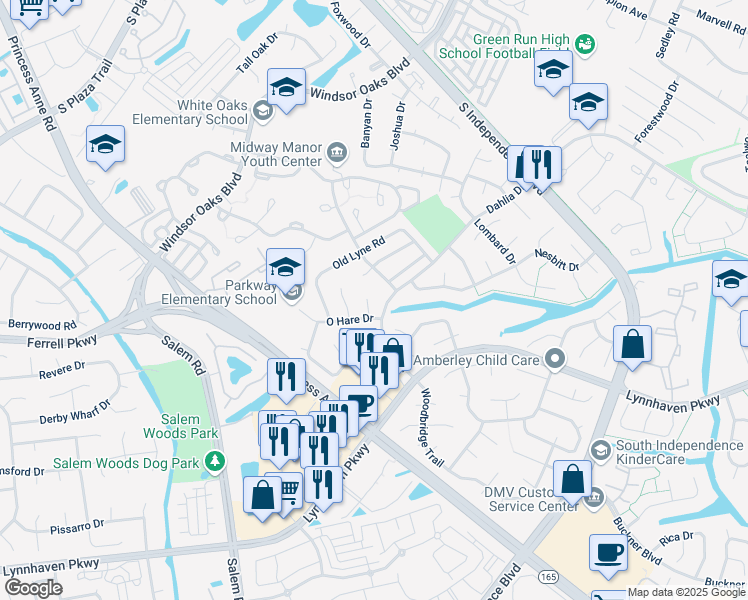Click the Forestwood Dr label
748x600 pixels.
(x=657, y=112)
